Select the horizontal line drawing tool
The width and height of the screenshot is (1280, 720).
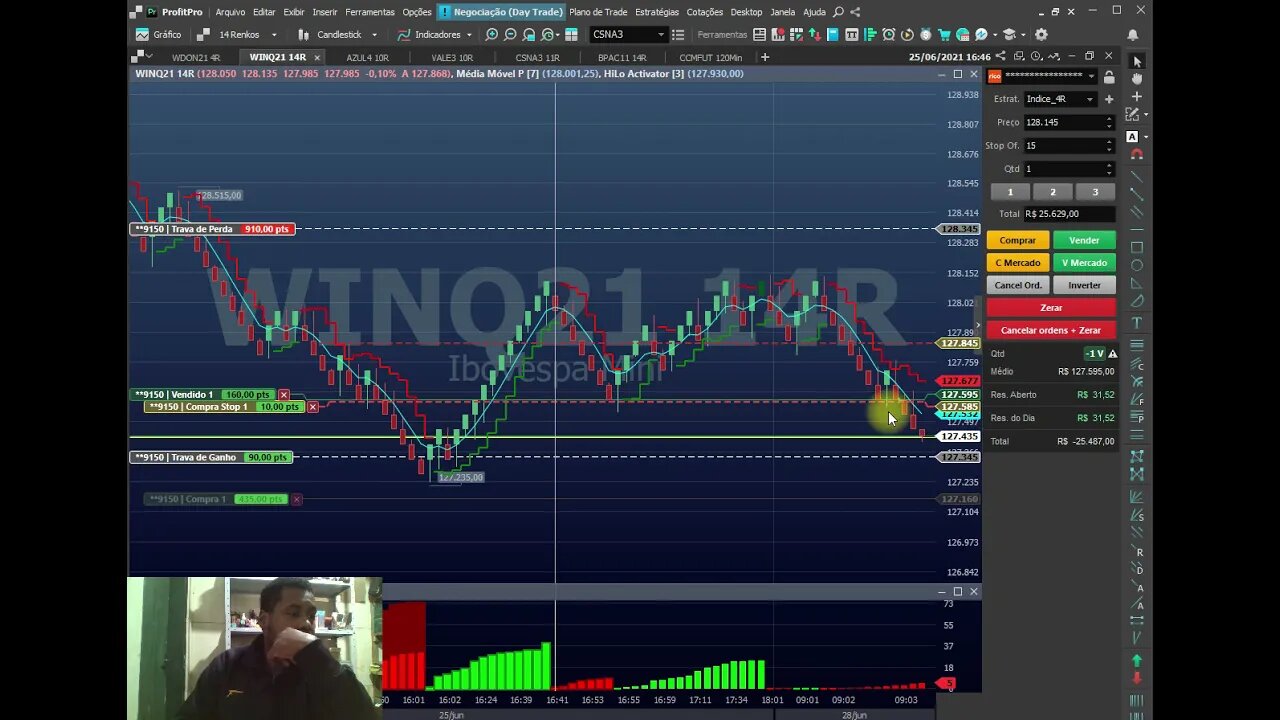(1136, 229)
